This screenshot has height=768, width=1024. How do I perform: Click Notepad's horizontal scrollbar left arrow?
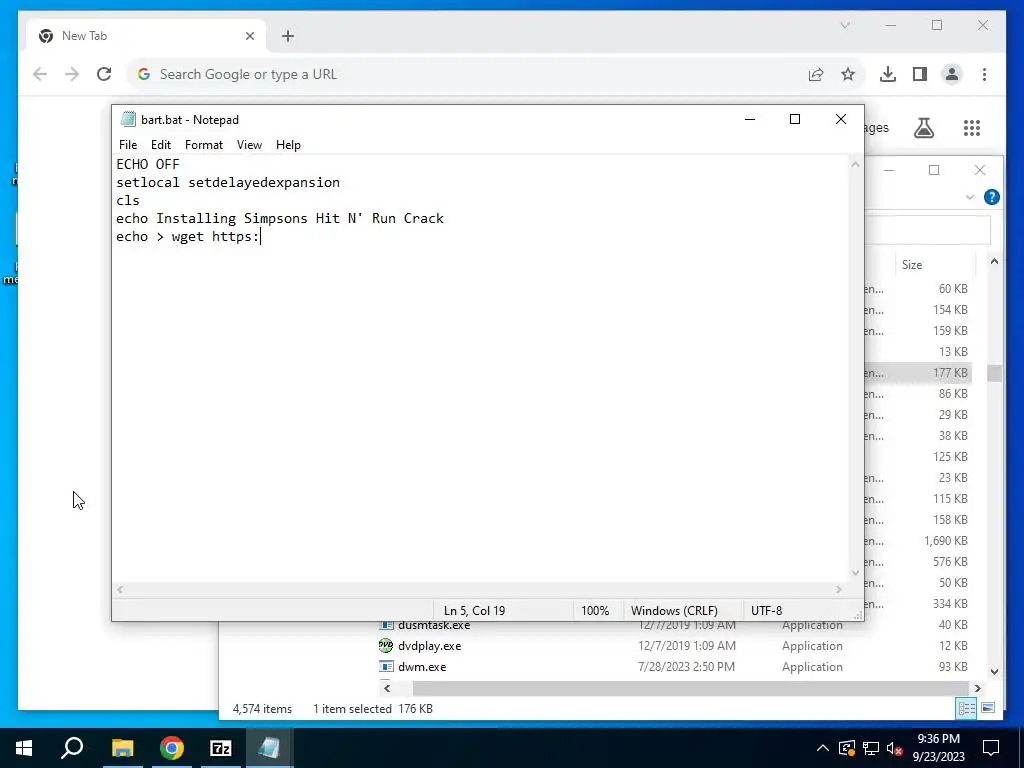pyautogui.click(x=120, y=590)
